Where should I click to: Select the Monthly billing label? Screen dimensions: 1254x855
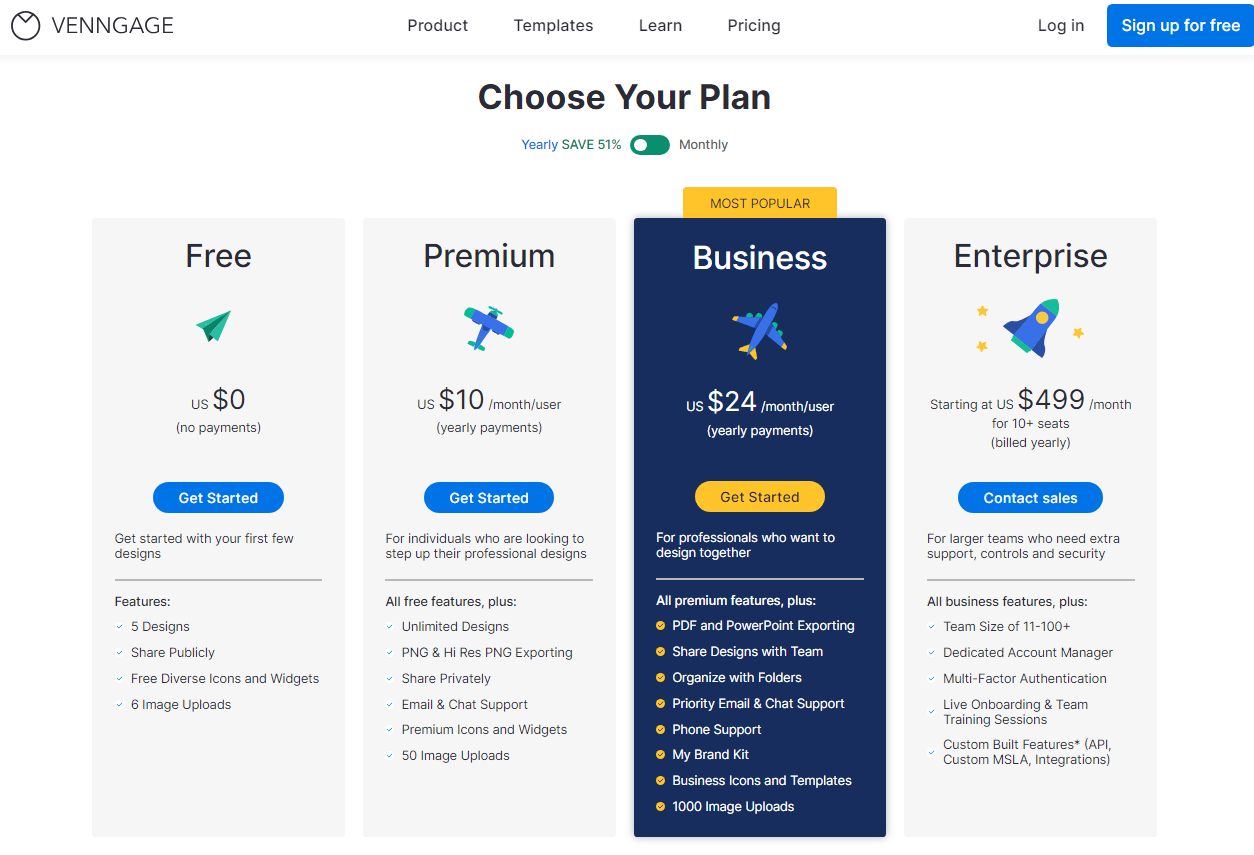click(703, 145)
